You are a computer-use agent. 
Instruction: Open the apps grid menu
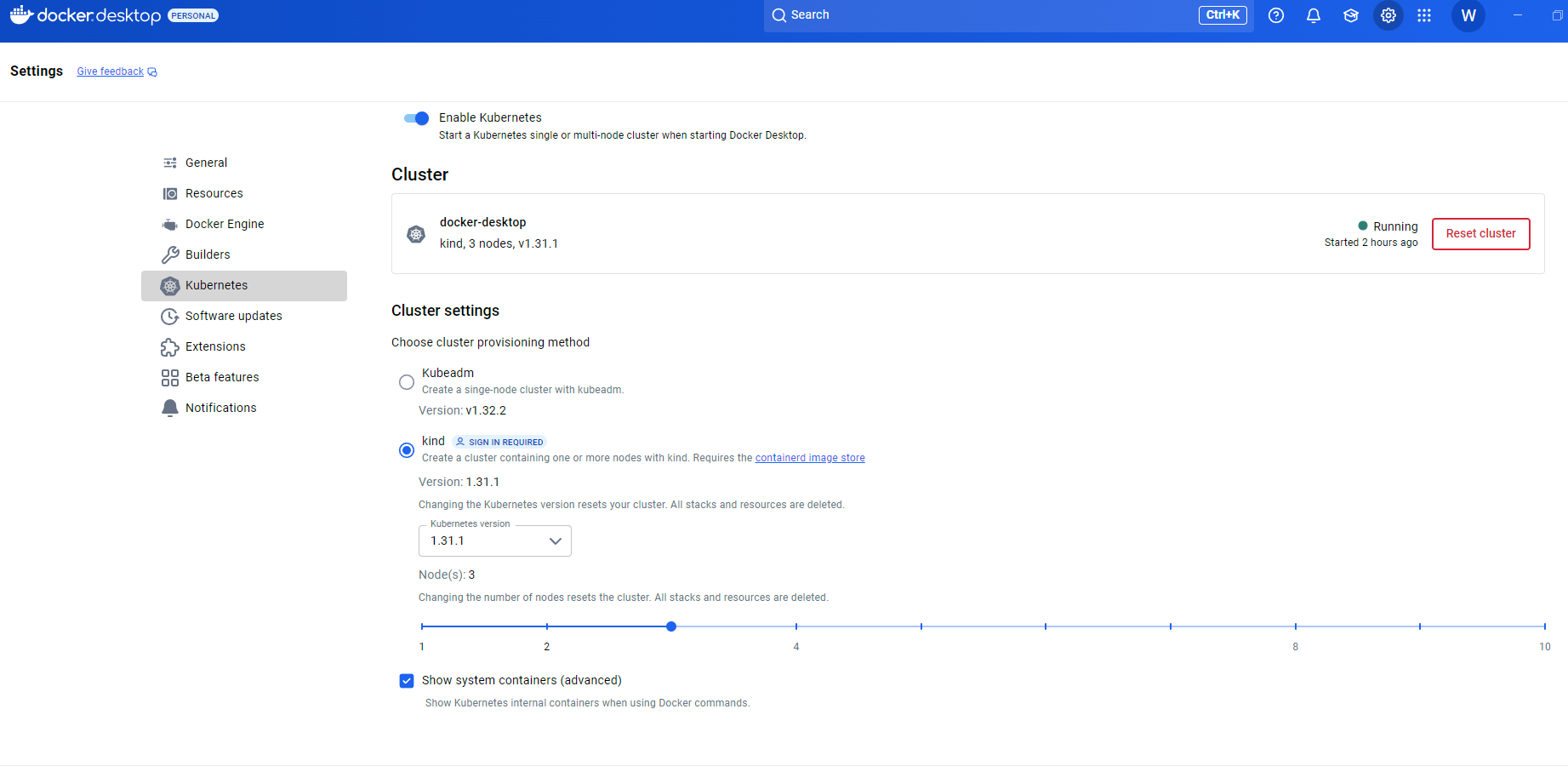[x=1424, y=15]
